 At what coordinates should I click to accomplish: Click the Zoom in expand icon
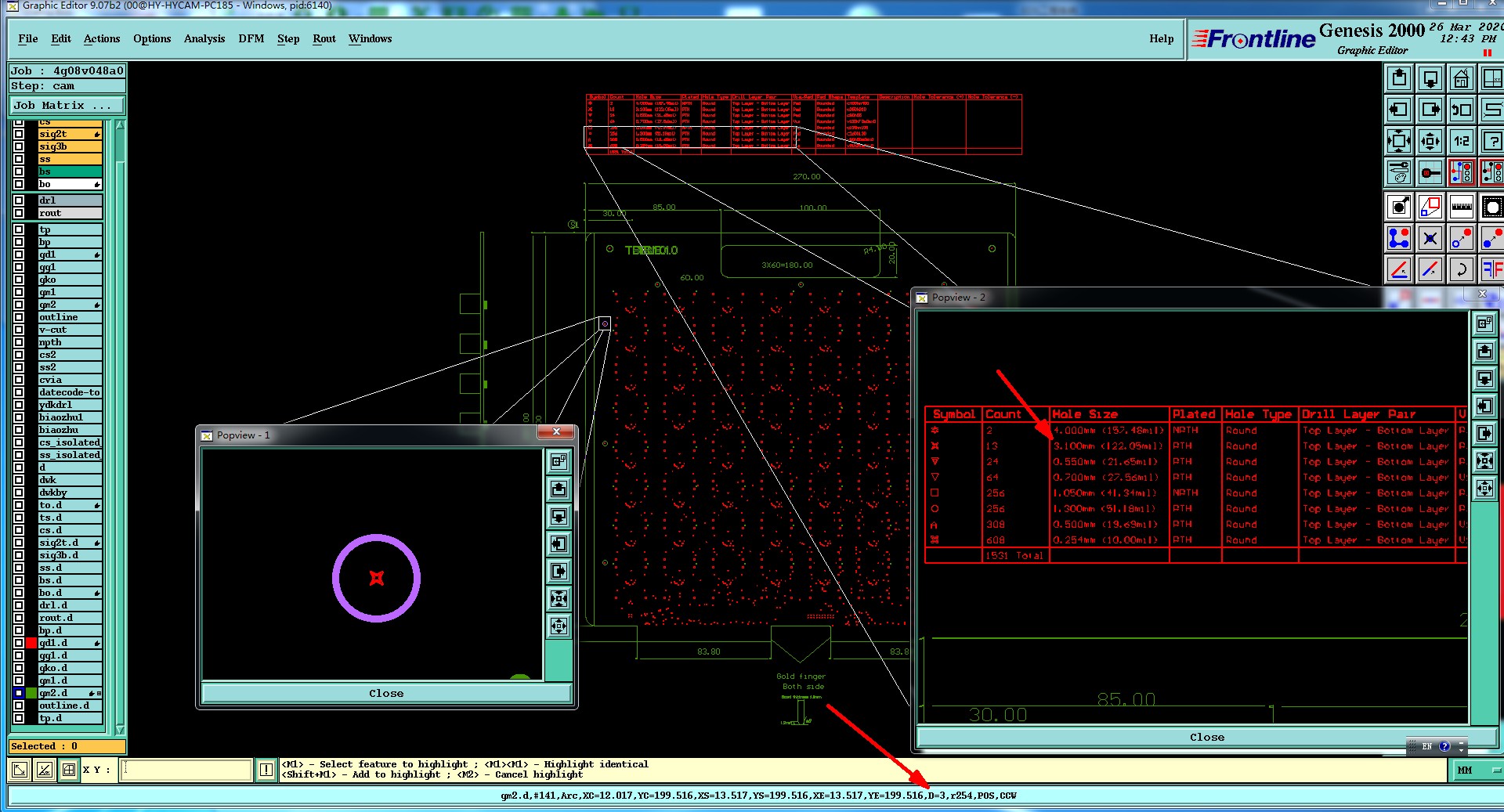click(1399, 141)
